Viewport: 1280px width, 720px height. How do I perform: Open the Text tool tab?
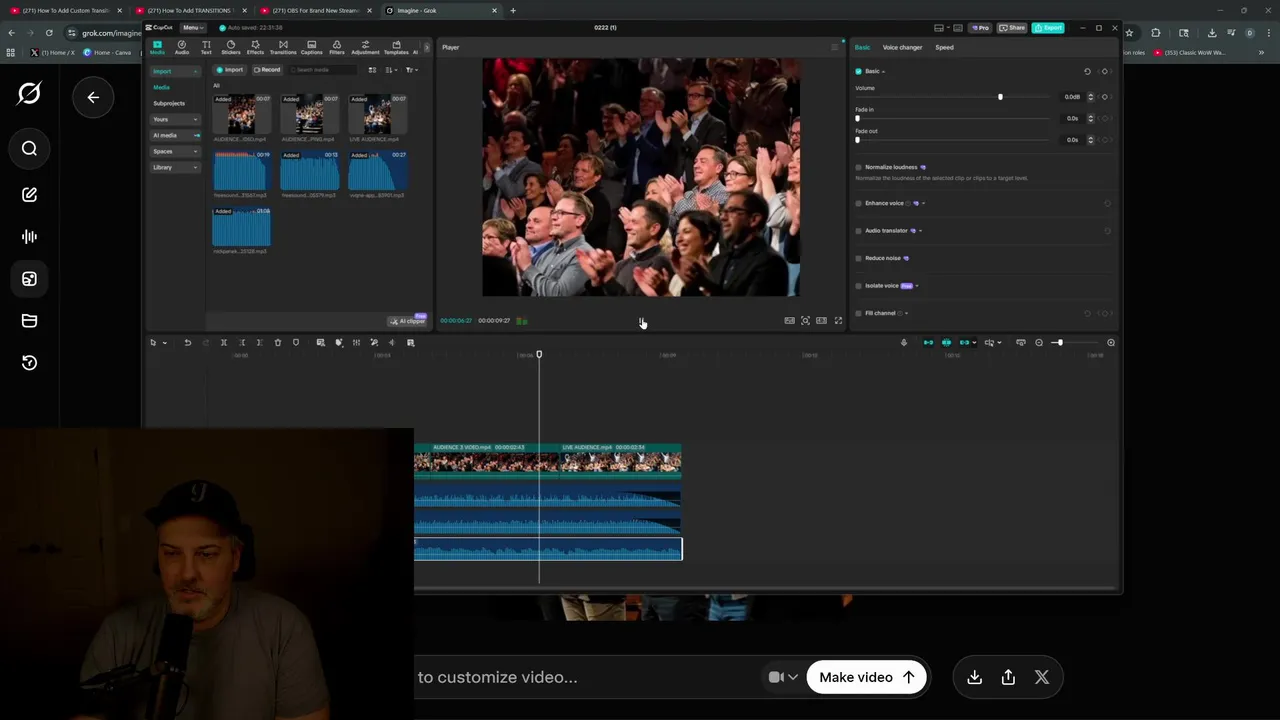(x=206, y=47)
